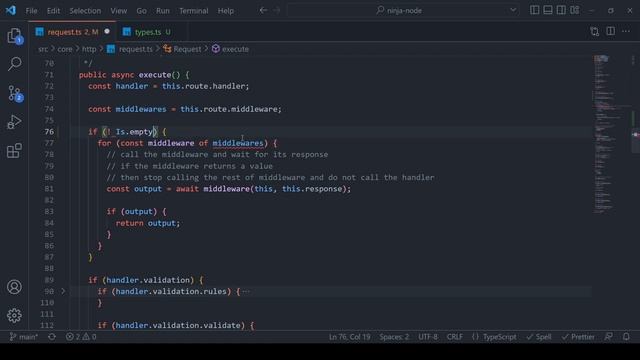Open the Manage gear icon
Viewport: 640px width, 360px height.
coord(14,316)
